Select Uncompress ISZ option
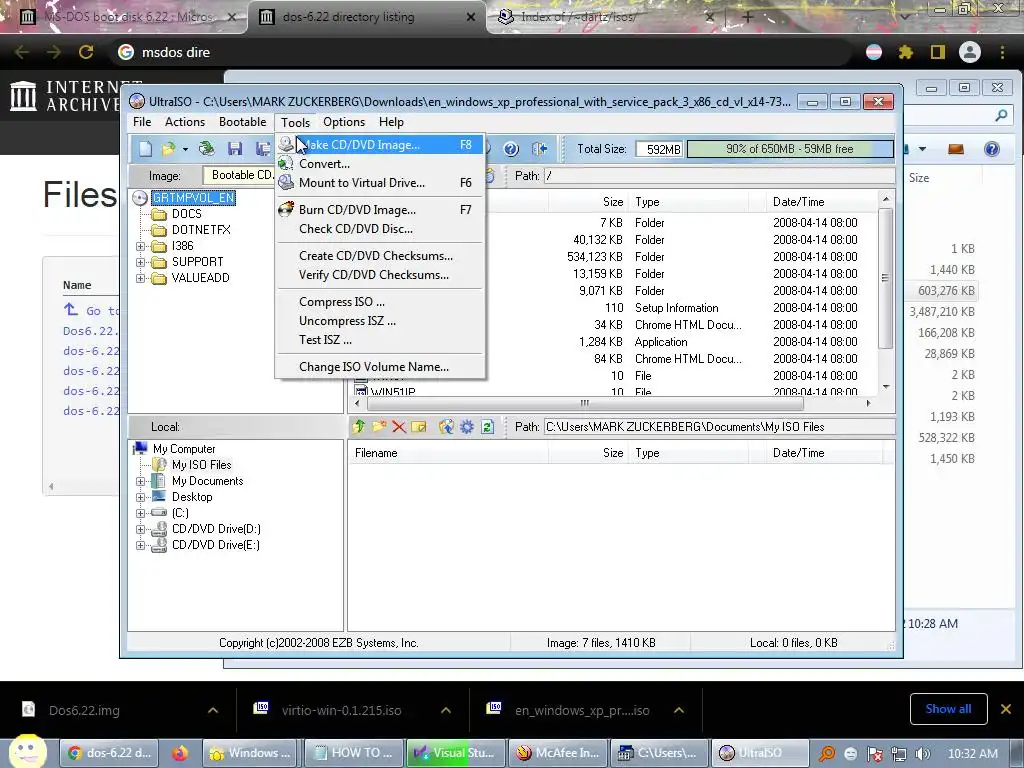1024x768 pixels. click(379, 321)
